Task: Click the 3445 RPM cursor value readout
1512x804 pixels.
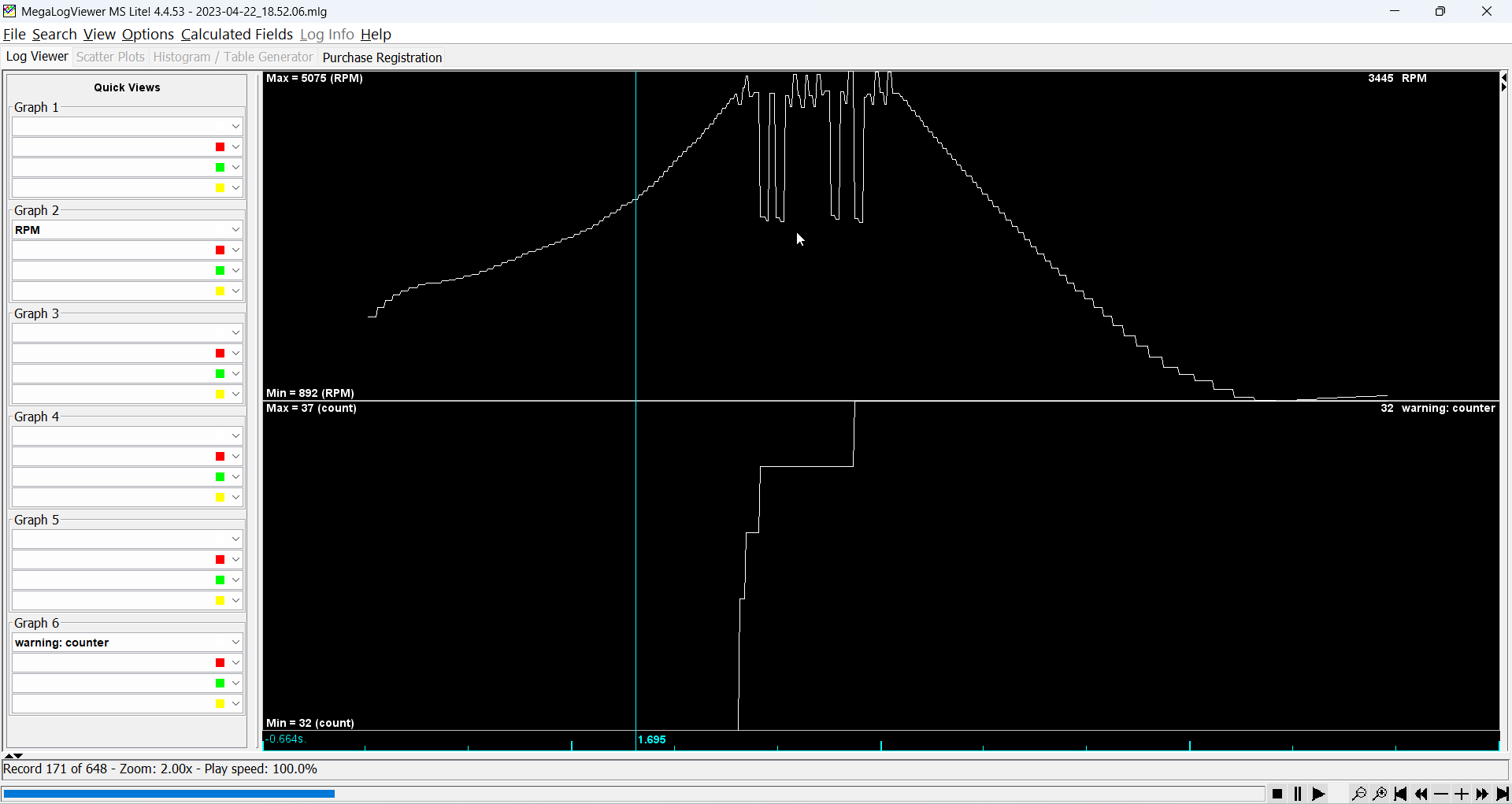Action: (x=1397, y=78)
